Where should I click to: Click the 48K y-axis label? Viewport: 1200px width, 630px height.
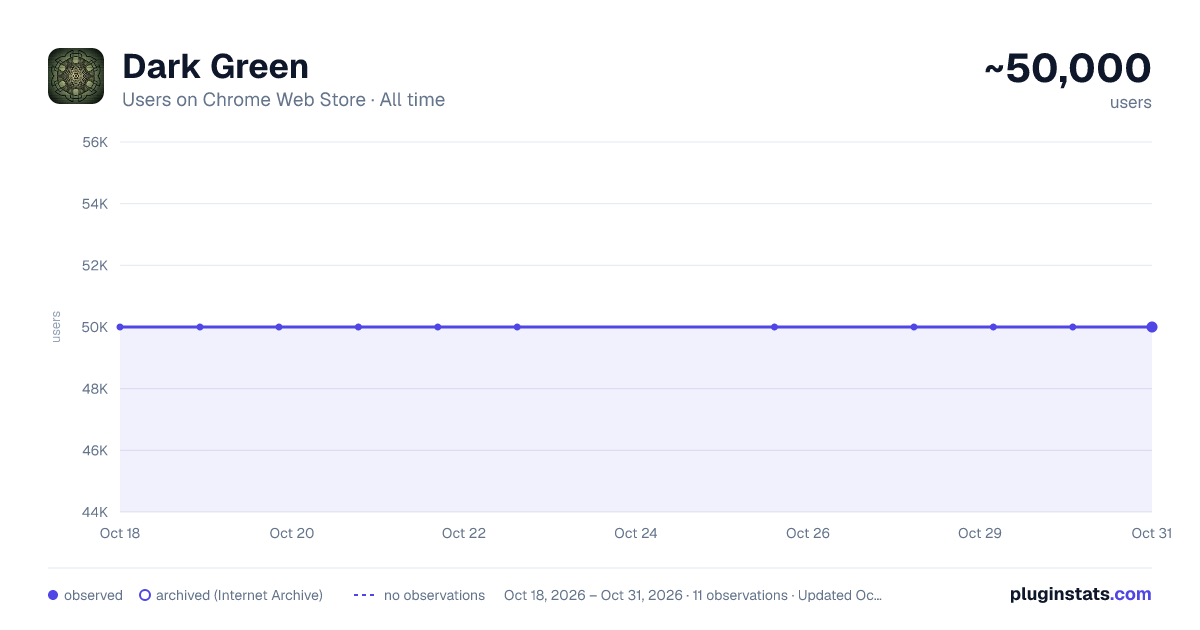click(95, 389)
